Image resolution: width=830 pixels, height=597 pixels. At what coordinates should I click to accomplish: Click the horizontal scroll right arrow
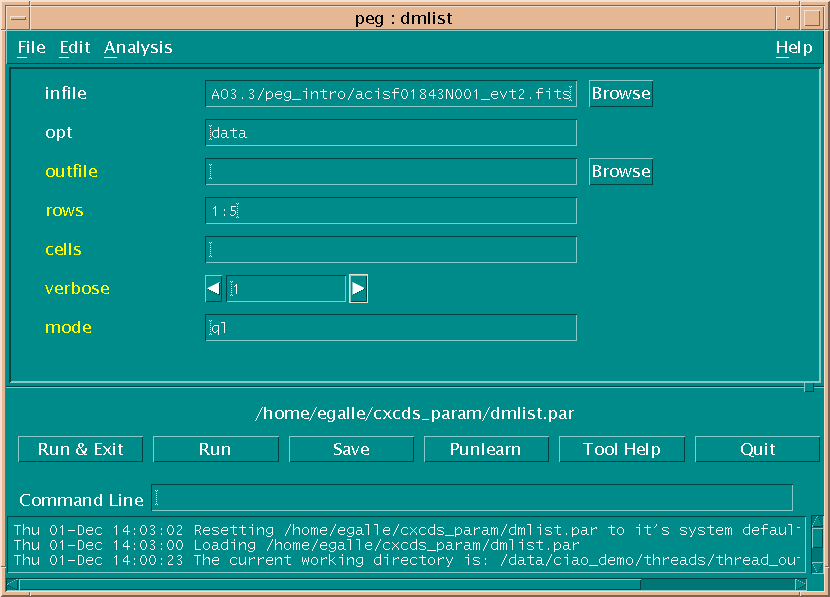point(800,584)
